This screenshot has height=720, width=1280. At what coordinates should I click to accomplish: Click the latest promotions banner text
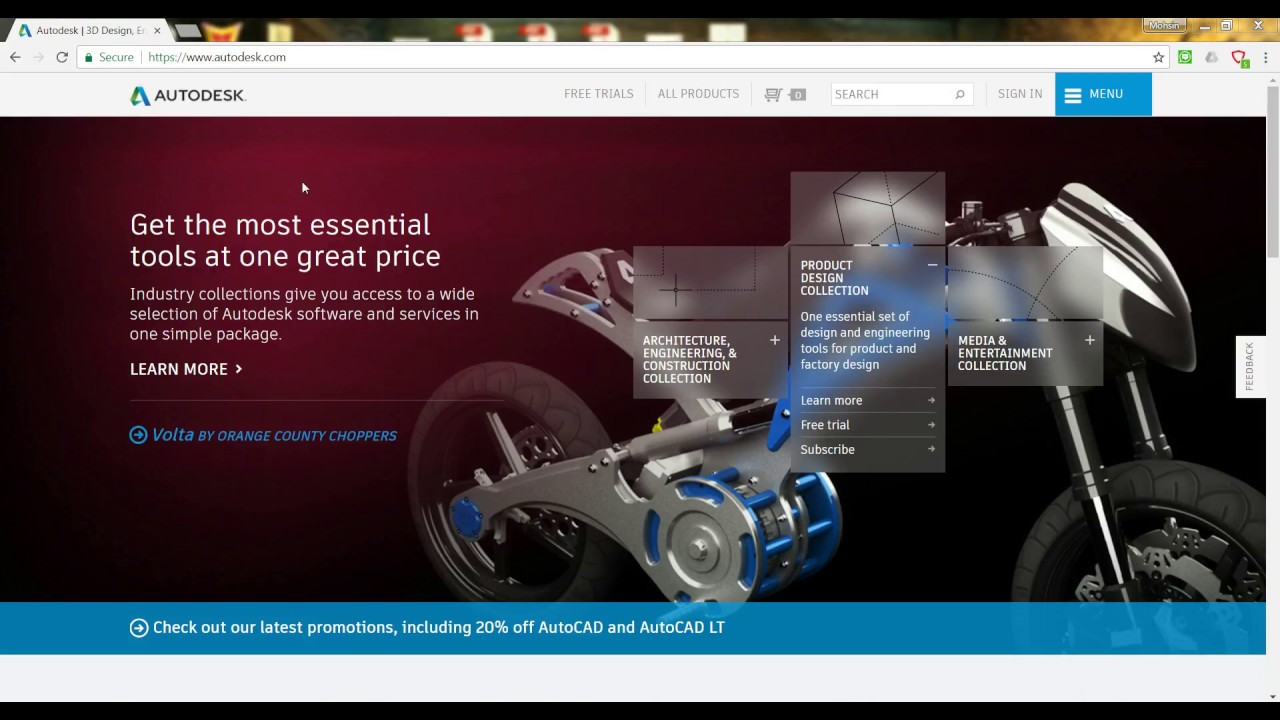coord(439,628)
